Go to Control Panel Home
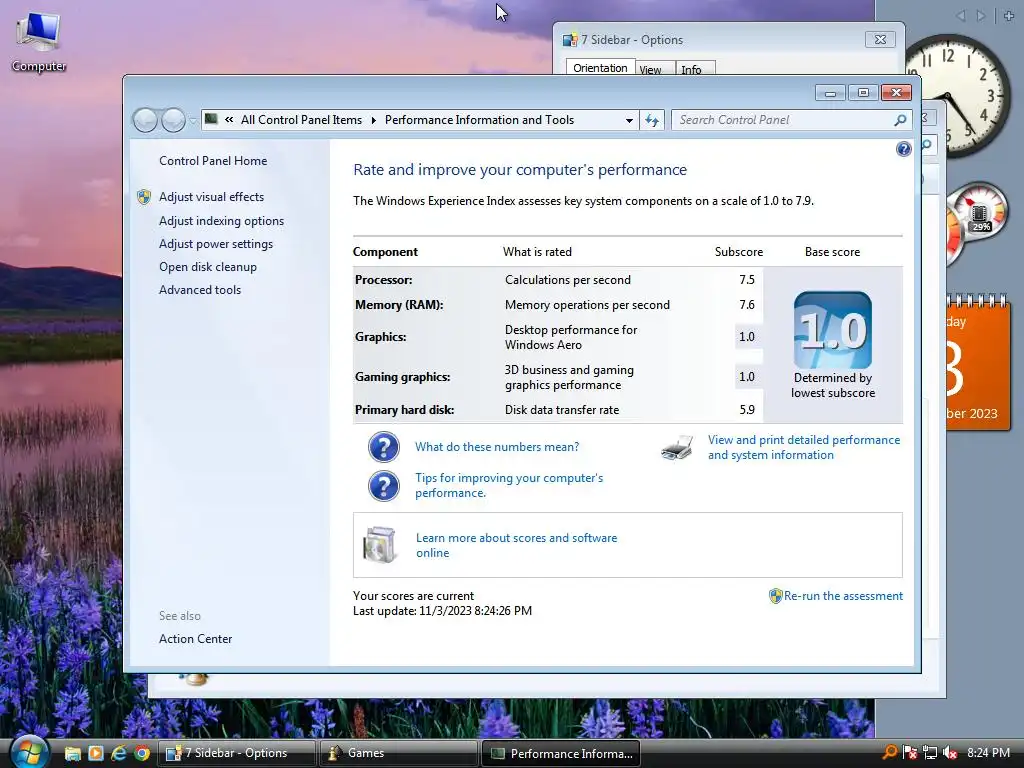 point(213,161)
